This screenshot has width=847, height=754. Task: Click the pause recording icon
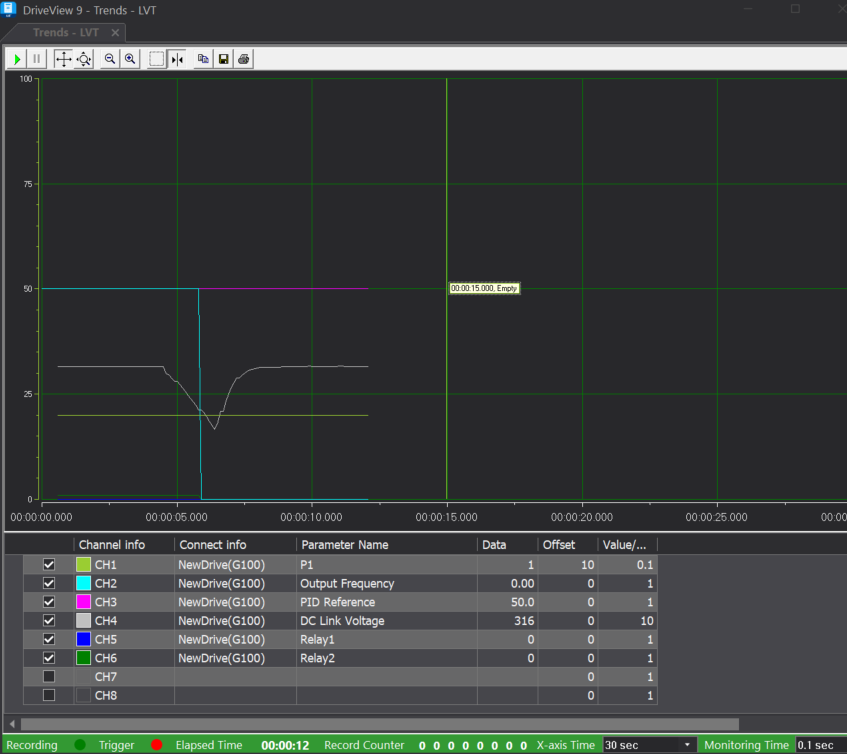36,59
